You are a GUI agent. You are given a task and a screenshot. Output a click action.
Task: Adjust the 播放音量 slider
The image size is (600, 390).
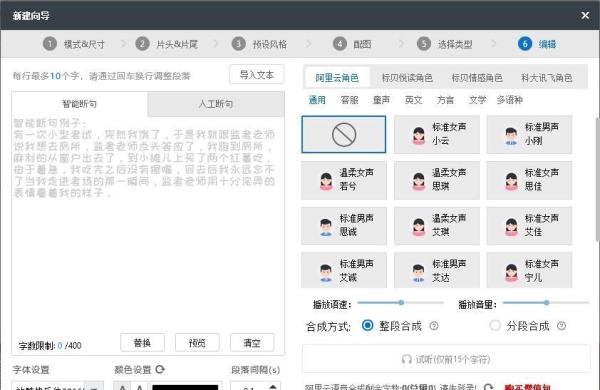point(546,303)
